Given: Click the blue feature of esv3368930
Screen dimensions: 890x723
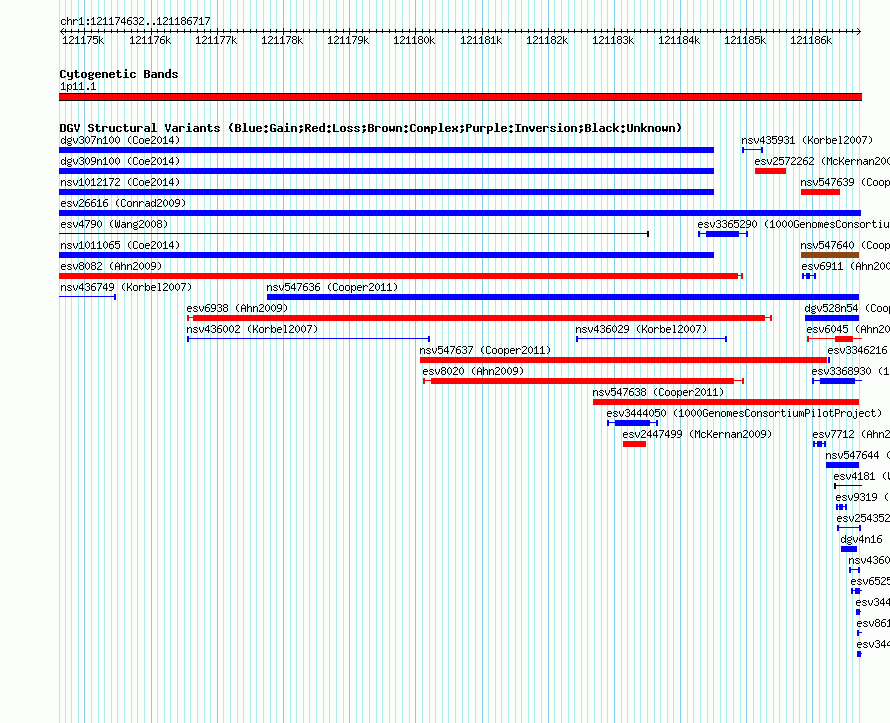Looking at the screenshot, I should [837, 381].
